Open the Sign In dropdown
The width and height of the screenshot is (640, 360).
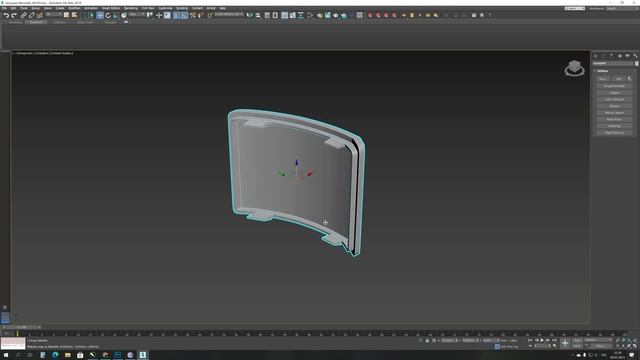coord(575,8)
